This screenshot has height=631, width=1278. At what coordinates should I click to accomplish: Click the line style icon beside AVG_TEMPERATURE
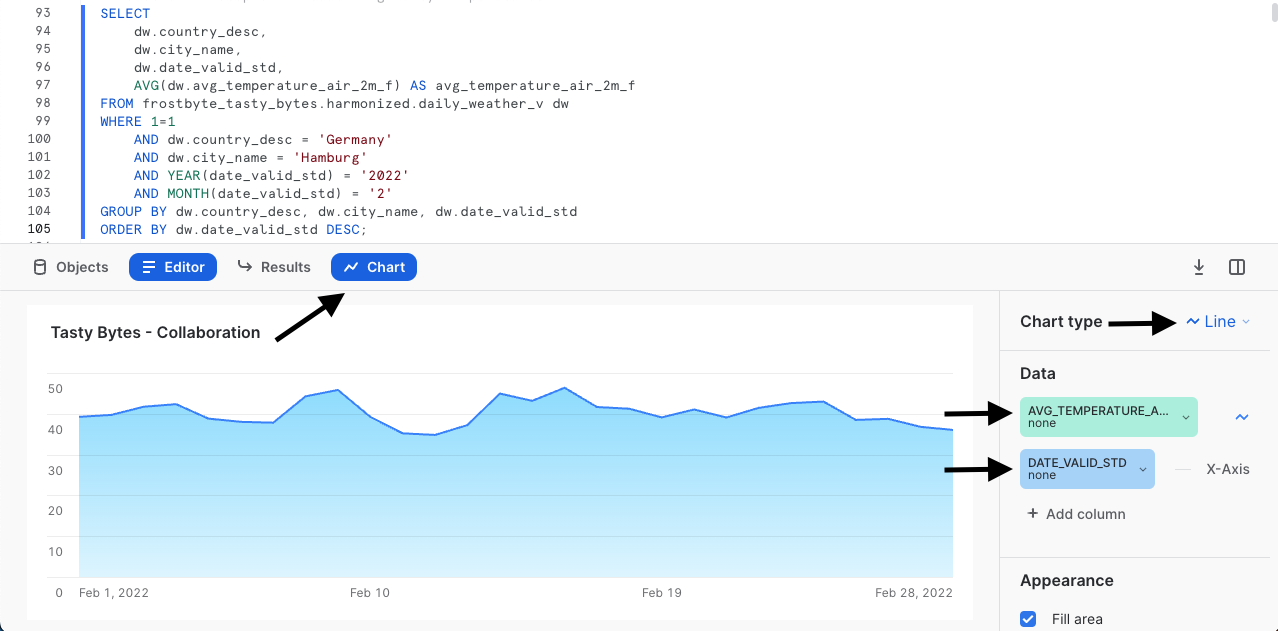(x=1242, y=417)
